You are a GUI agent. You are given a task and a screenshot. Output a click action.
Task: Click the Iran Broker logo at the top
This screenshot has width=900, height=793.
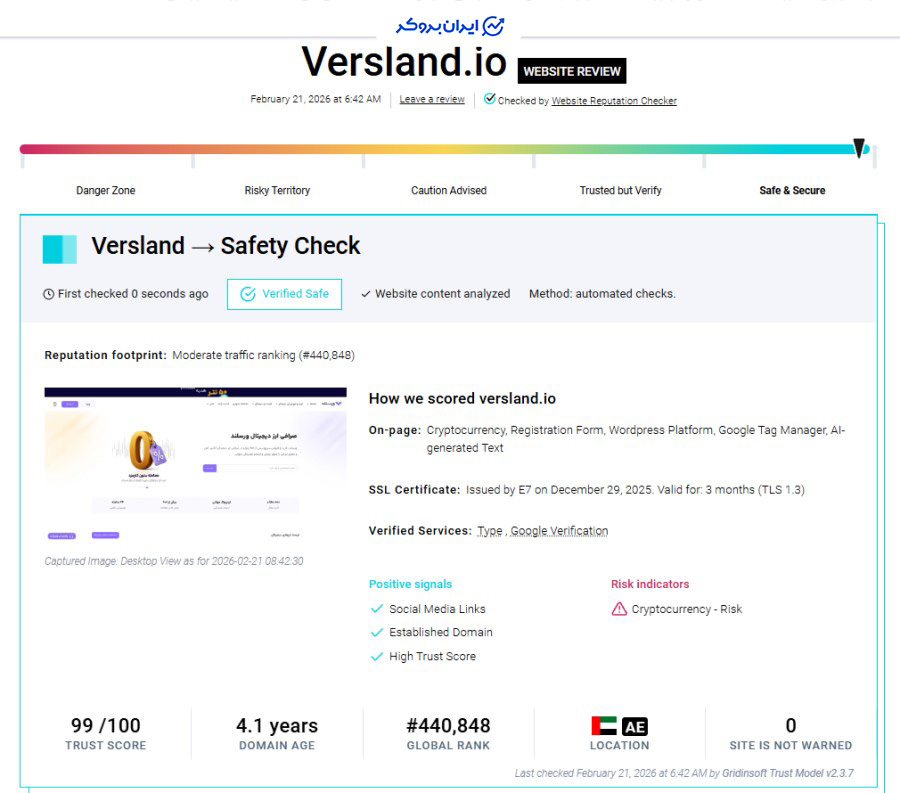coord(449,26)
